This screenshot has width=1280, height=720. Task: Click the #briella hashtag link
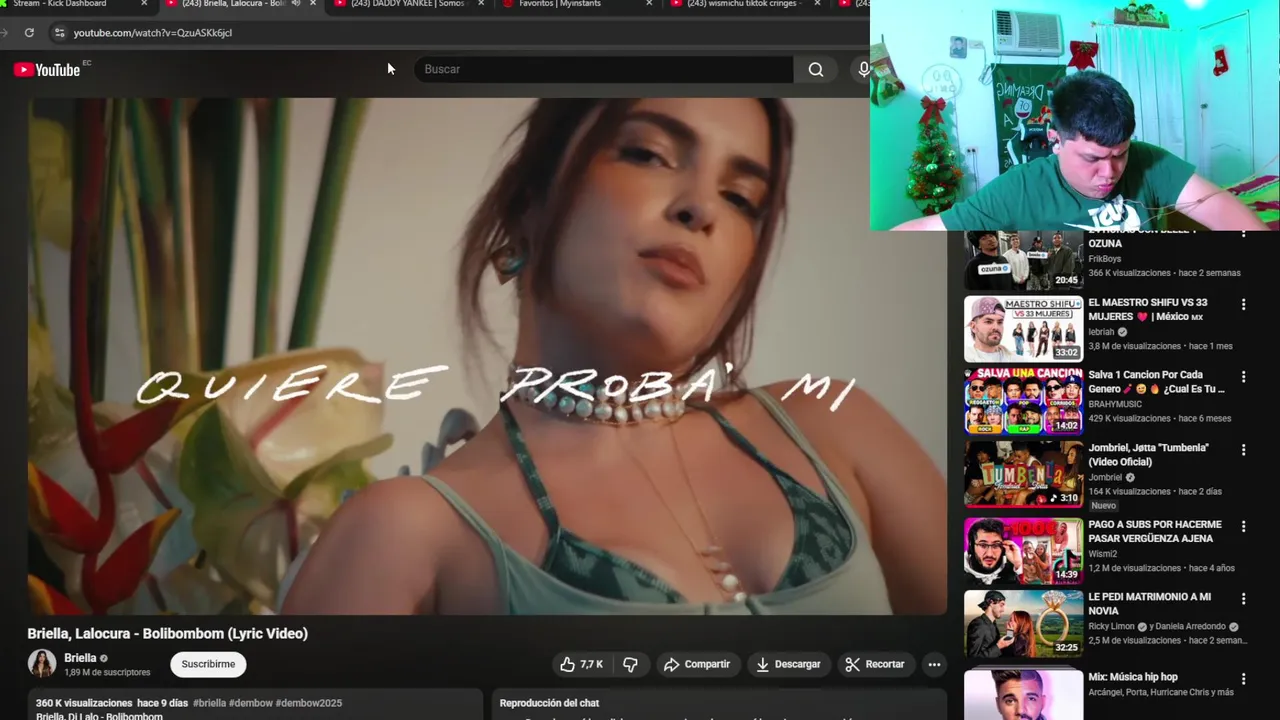tap(209, 703)
